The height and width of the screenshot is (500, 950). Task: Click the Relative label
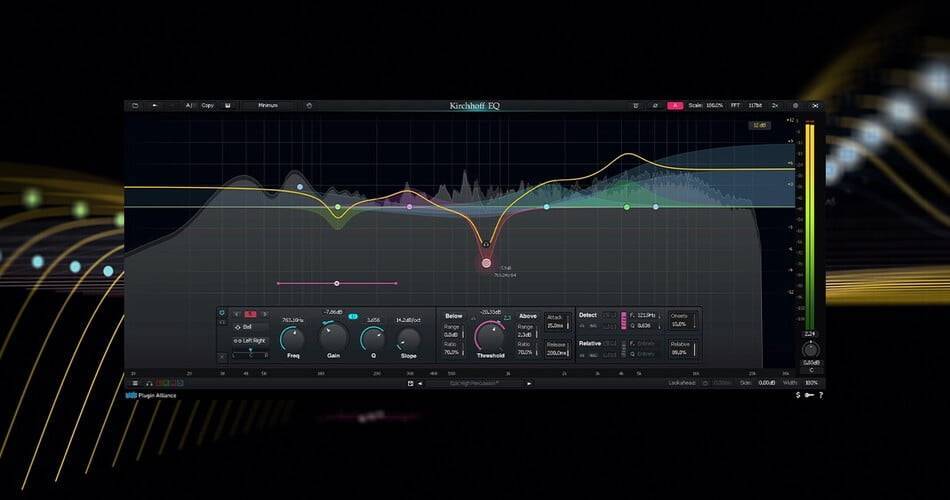click(x=590, y=343)
